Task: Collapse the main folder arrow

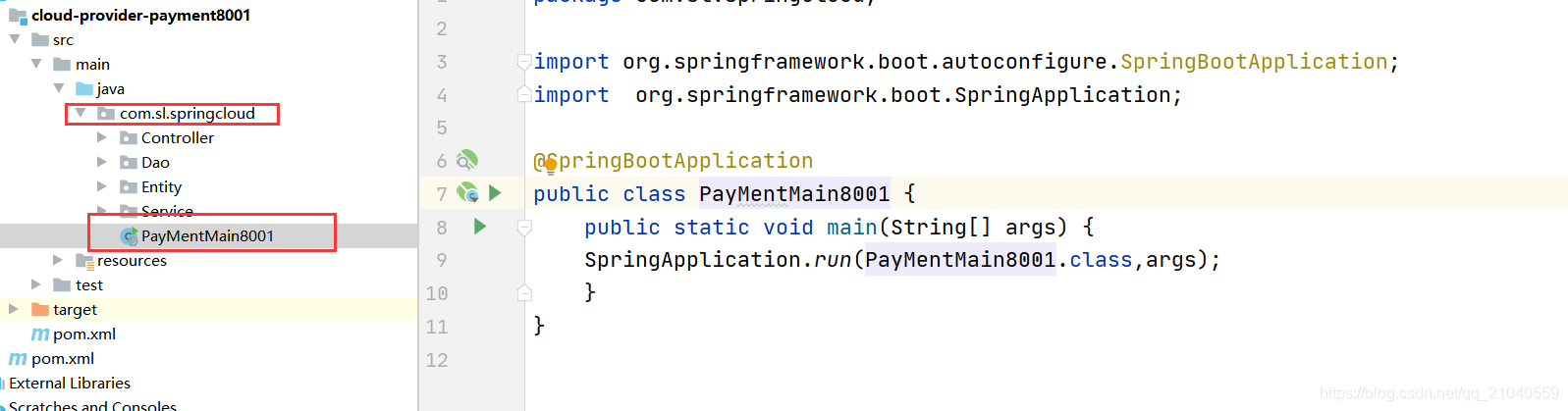Action: click(x=36, y=64)
